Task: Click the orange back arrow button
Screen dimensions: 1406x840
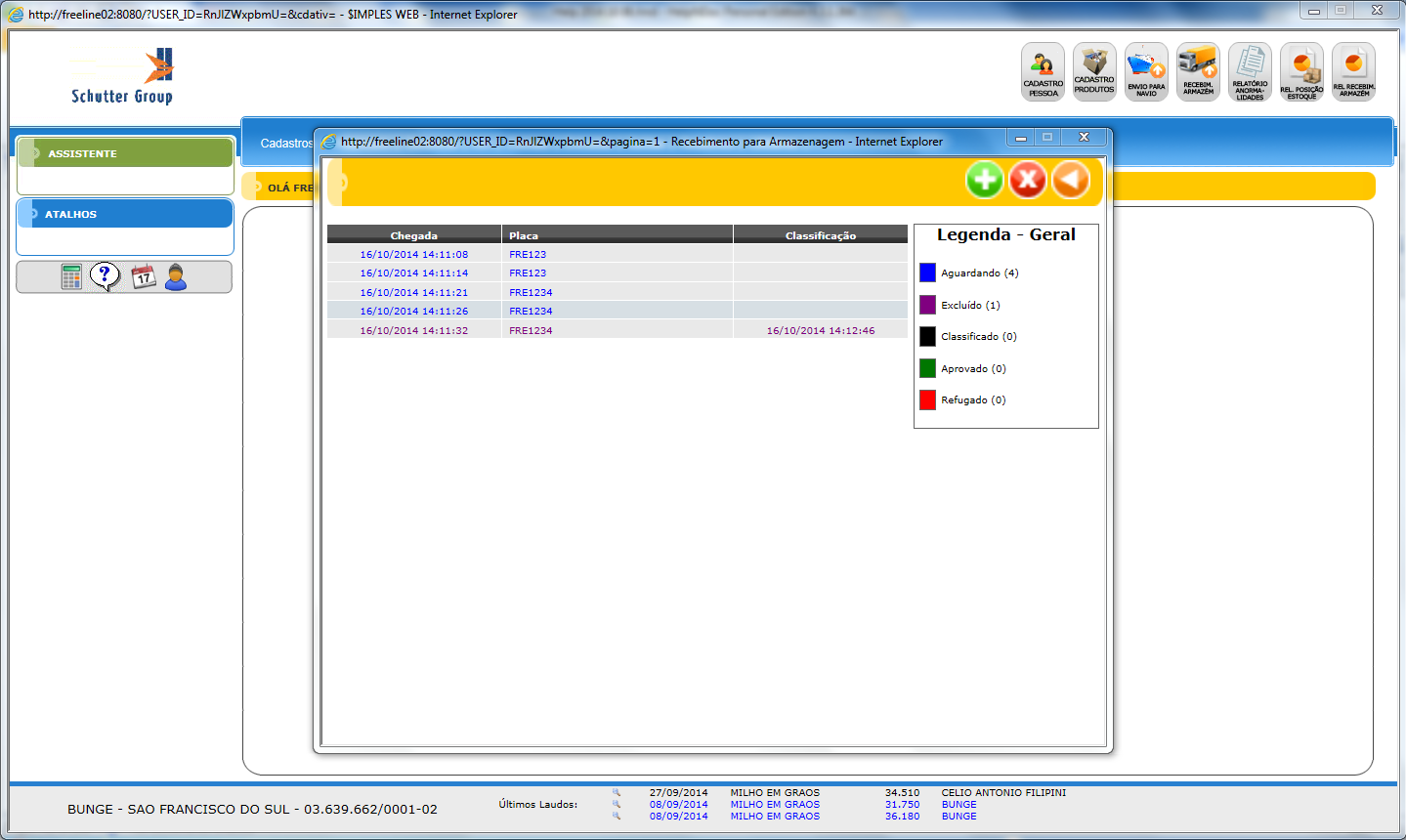Action: pos(1070,180)
